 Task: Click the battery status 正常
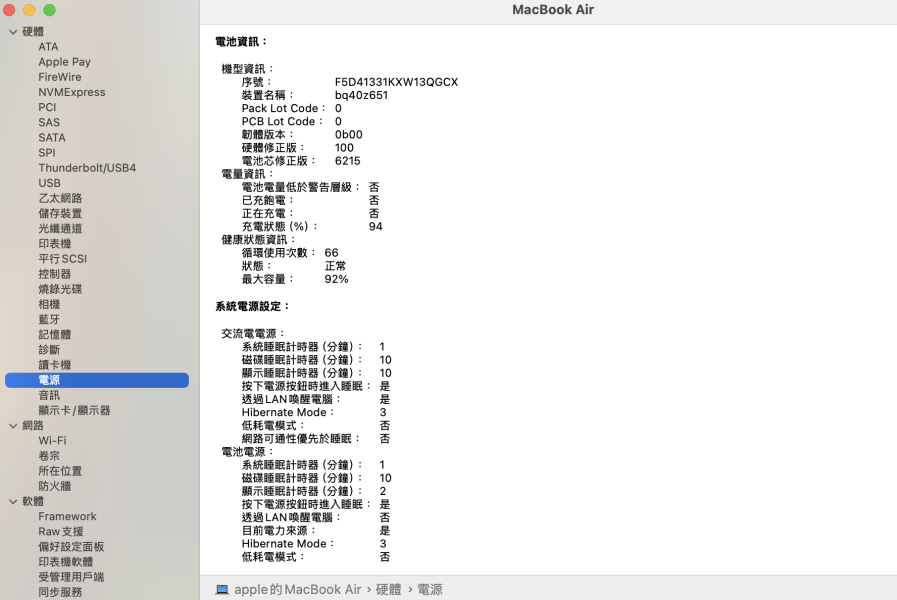coord(335,266)
